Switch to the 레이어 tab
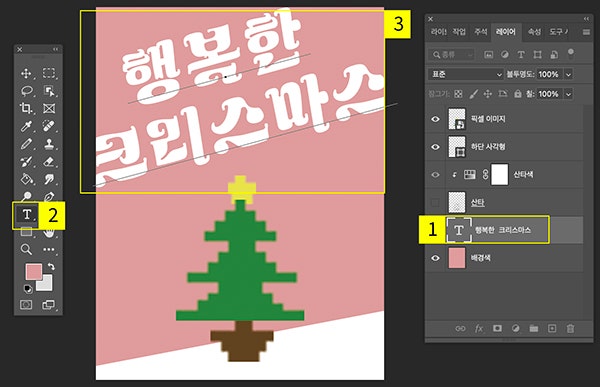The height and width of the screenshot is (387, 600). click(505, 32)
